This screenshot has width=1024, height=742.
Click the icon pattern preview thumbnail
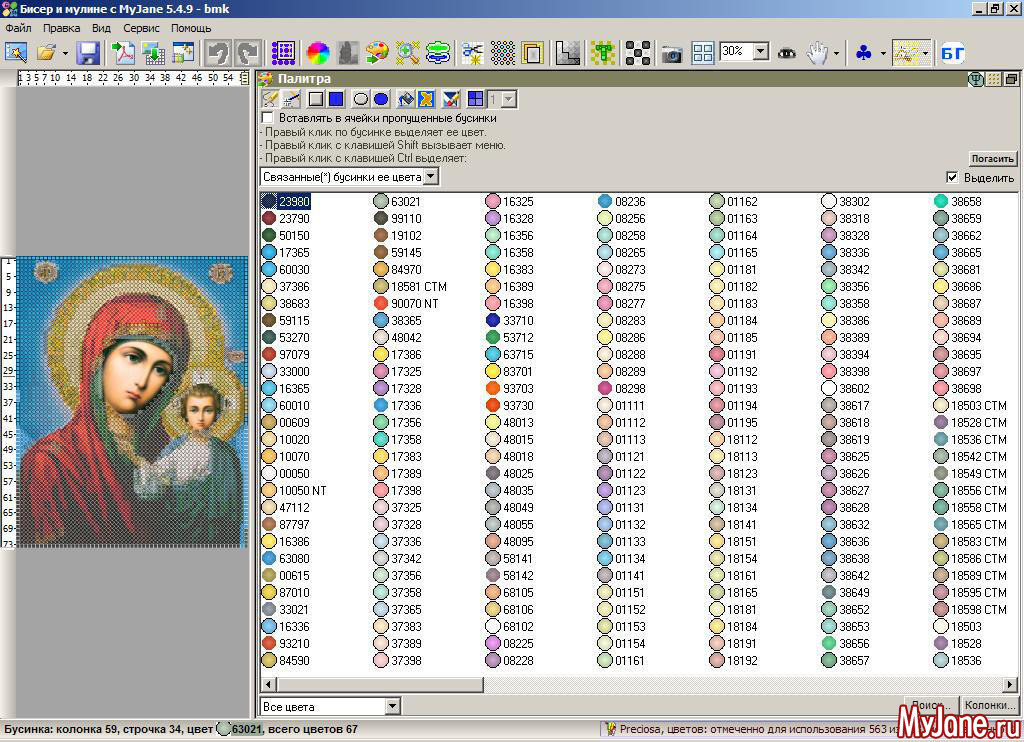pyautogui.click(x=133, y=402)
